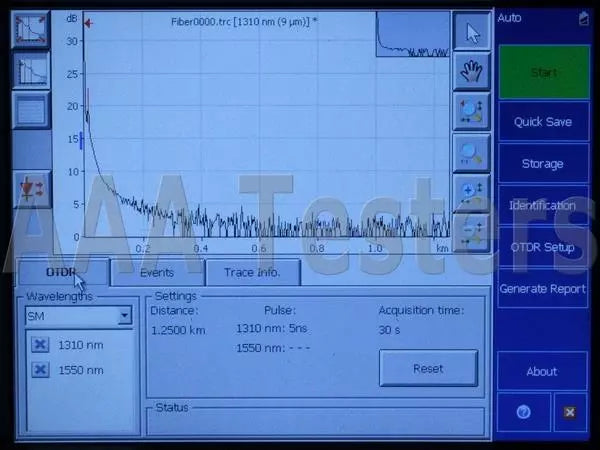Click the zoom-in plus magnifier icon
The image size is (600, 450).
(x=471, y=193)
